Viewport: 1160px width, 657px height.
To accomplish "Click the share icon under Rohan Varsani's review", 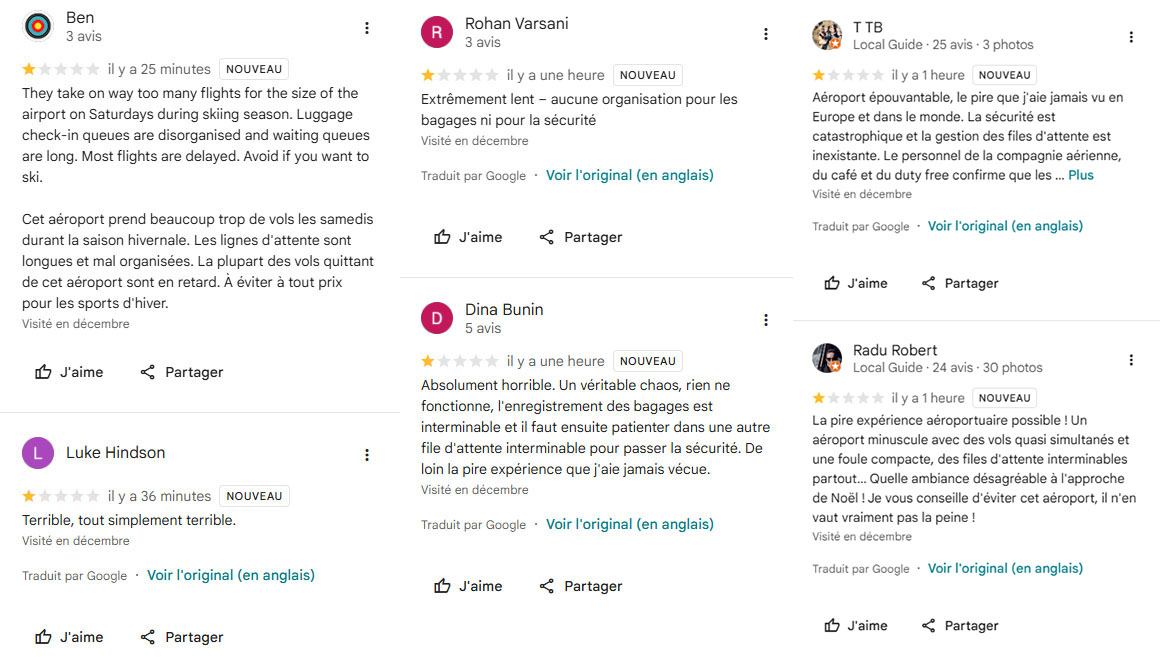I will click(x=547, y=237).
